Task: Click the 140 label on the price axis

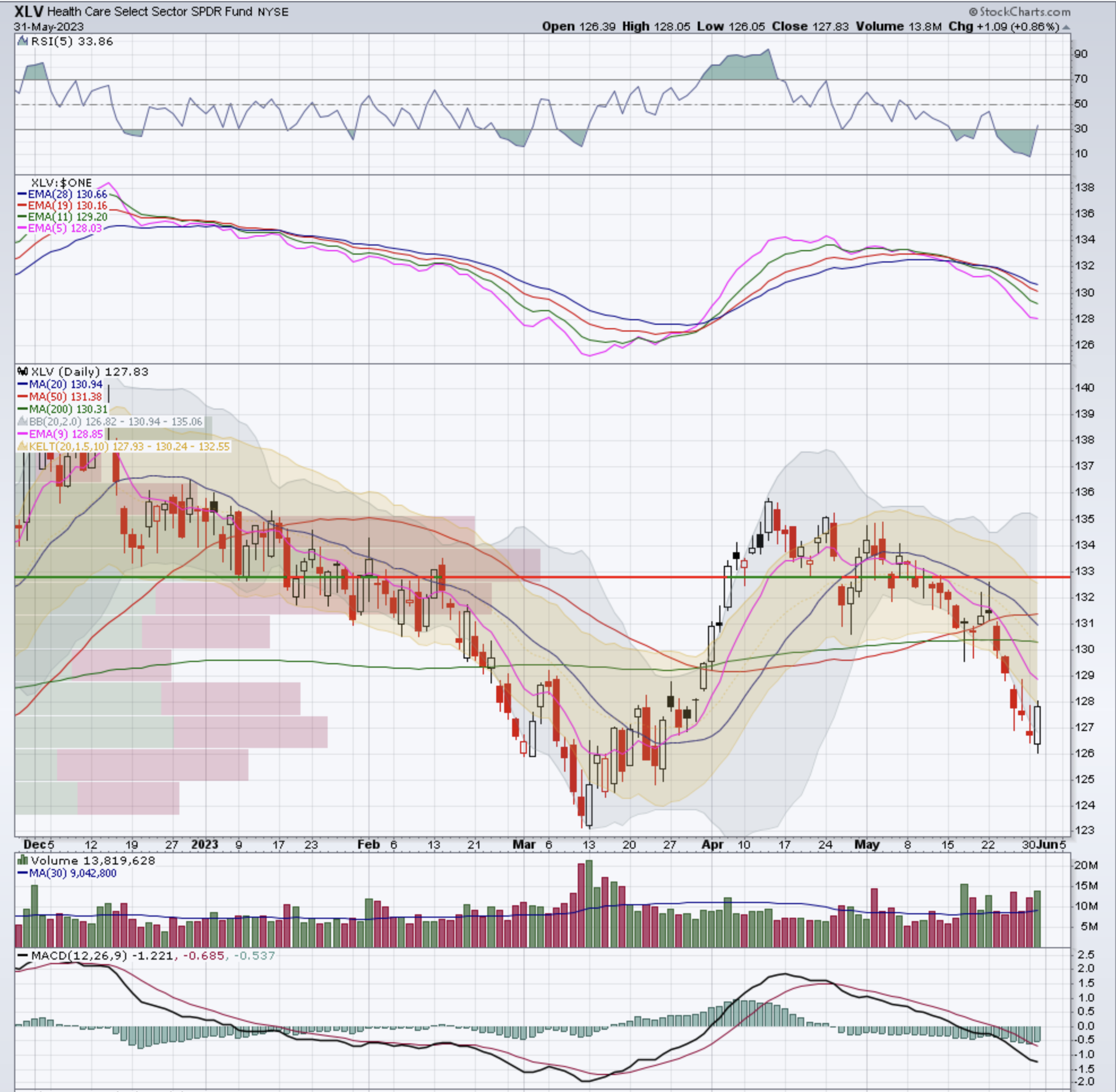Action: [1084, 387]
